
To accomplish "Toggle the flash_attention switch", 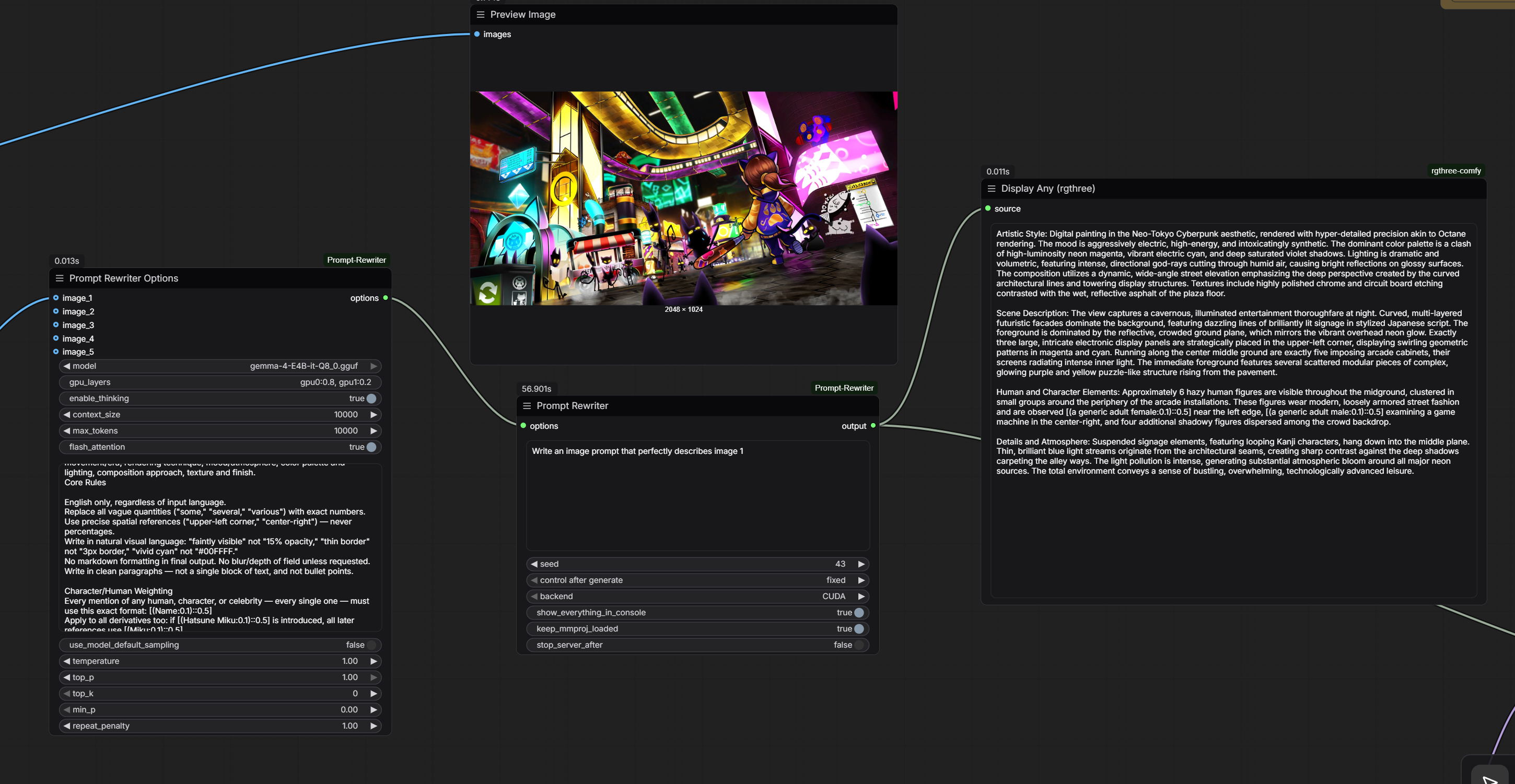I will 371,447.
